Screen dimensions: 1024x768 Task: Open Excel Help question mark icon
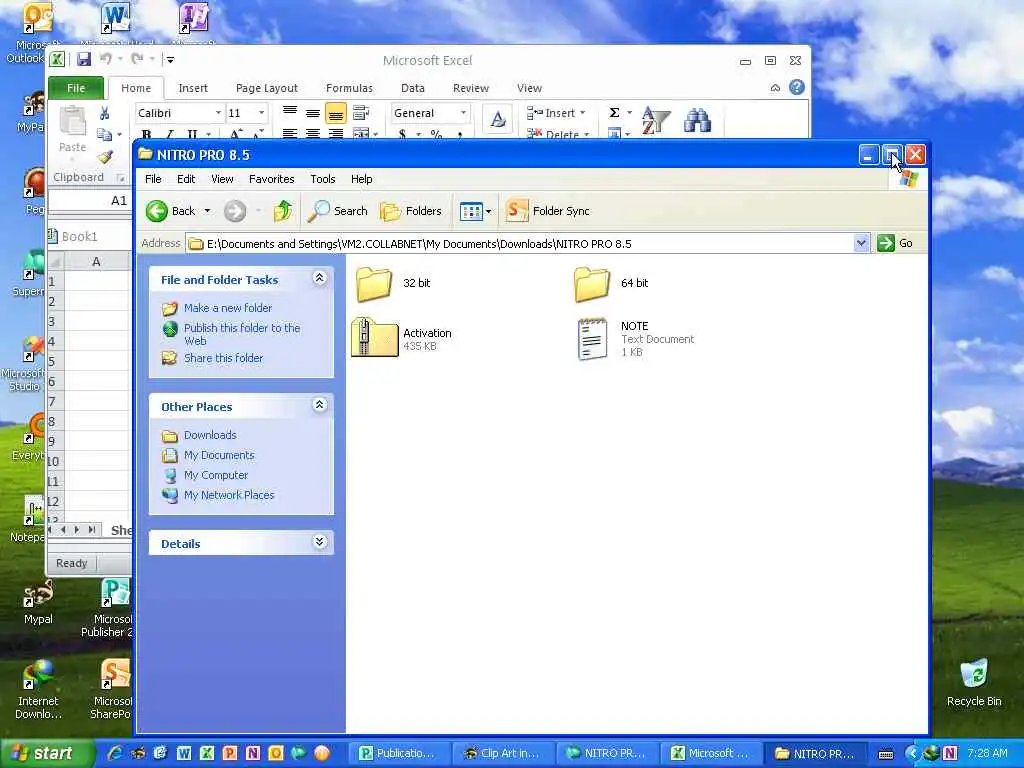pos(797,88)
